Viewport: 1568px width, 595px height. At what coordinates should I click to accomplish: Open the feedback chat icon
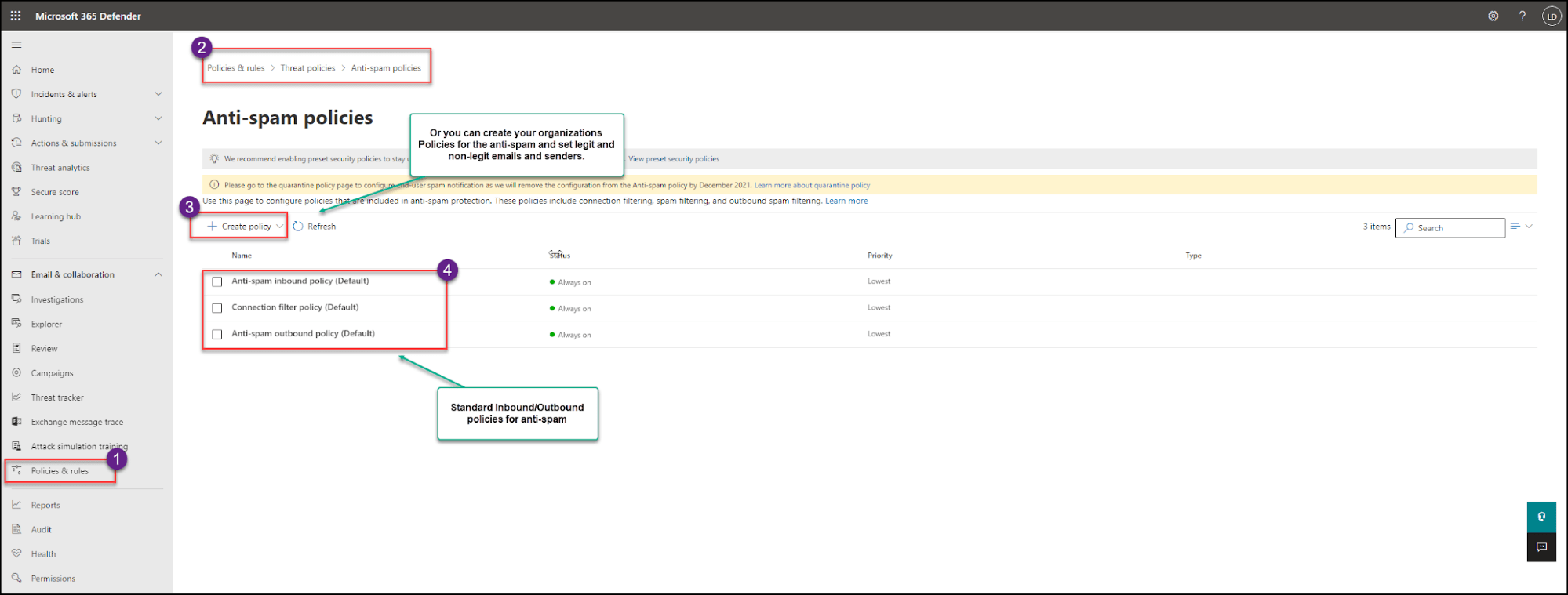(1541, 547)
